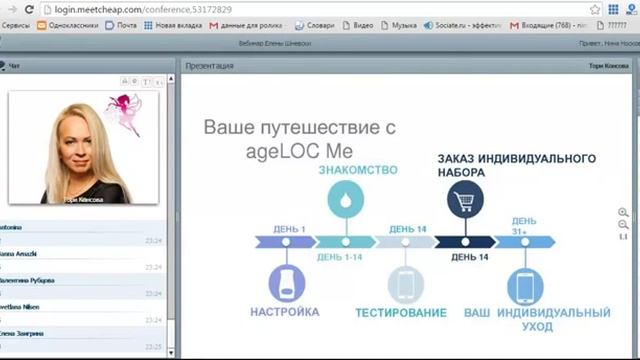Click the chat scrollbar down arrow
This screenshot has width=640, height=360.
coord(171,353)
